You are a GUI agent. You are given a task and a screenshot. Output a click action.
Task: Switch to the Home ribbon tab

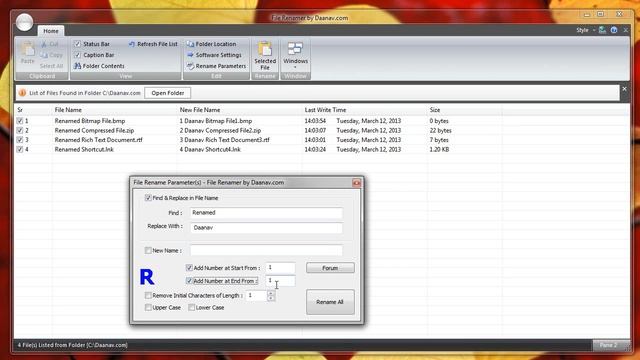(x=51, y=31)
